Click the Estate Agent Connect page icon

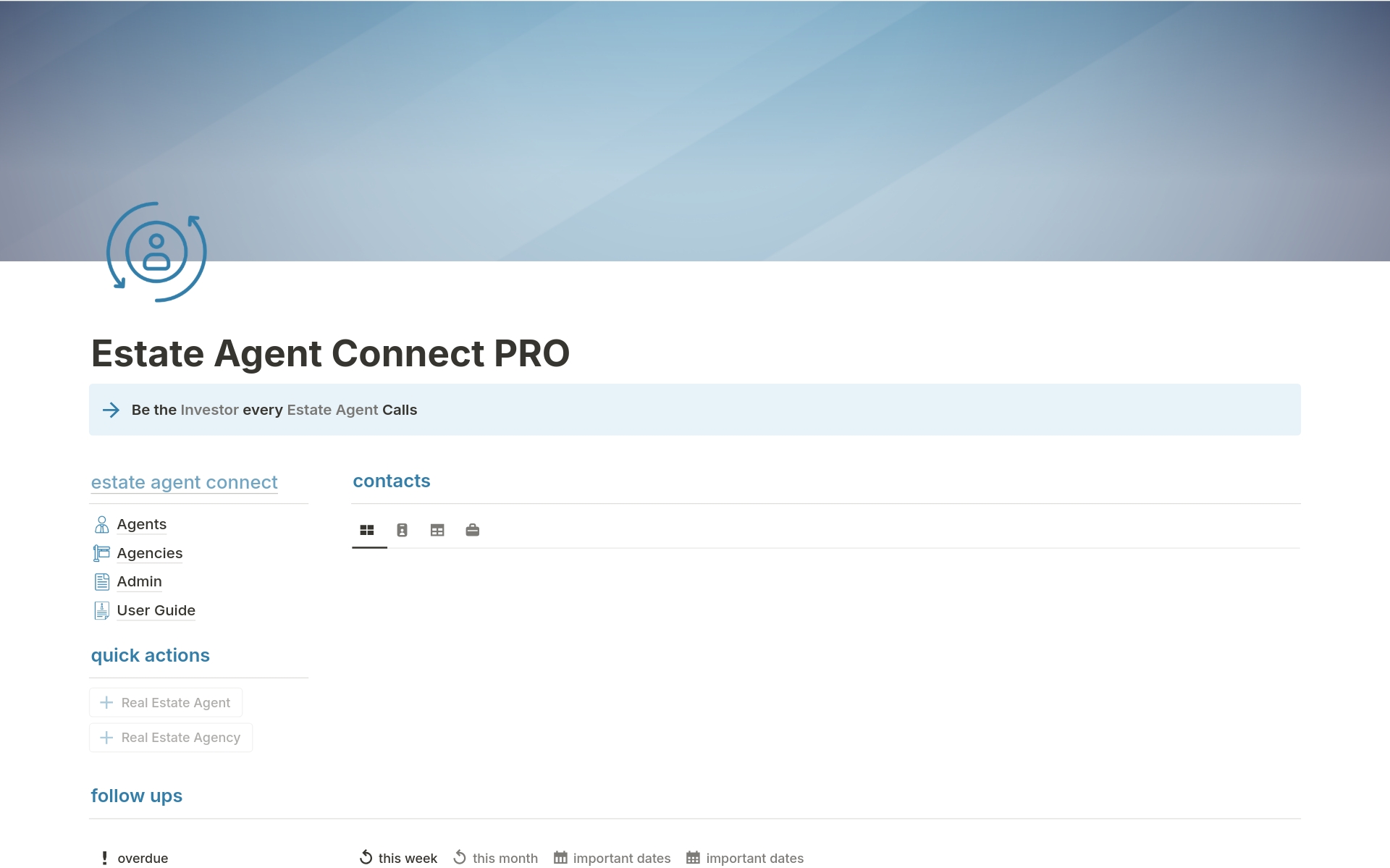point(156,252)
